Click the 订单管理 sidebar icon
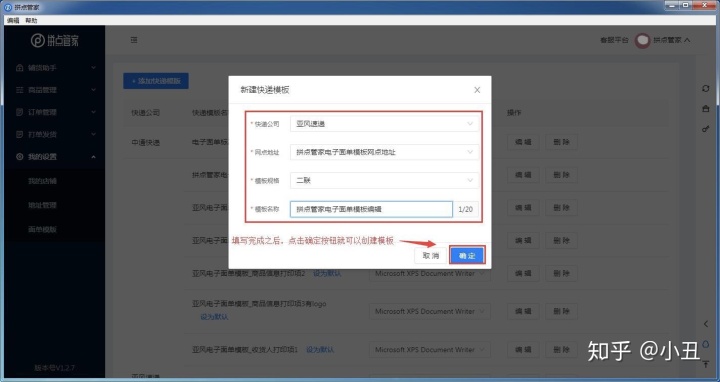This screenshot has width=720, height=382. [x=19, y=112]
